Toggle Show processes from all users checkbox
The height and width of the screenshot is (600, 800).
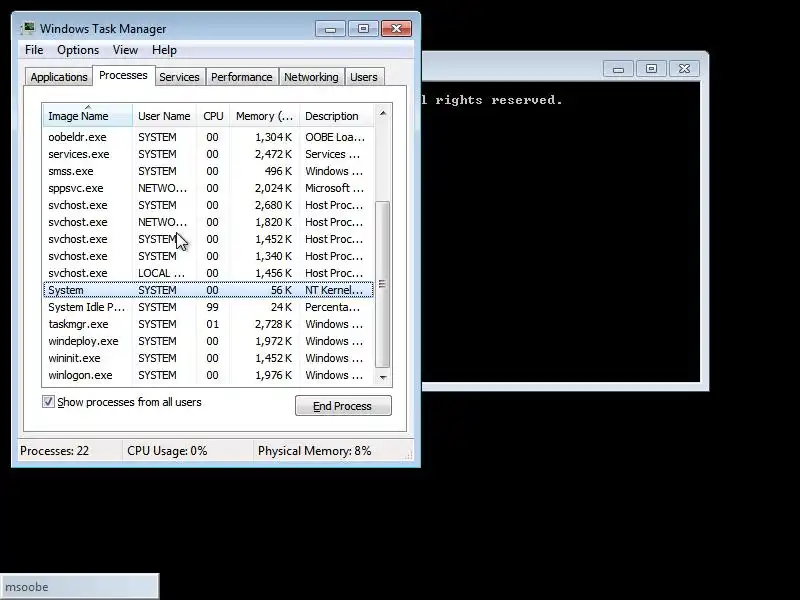(x=48, y=402)
